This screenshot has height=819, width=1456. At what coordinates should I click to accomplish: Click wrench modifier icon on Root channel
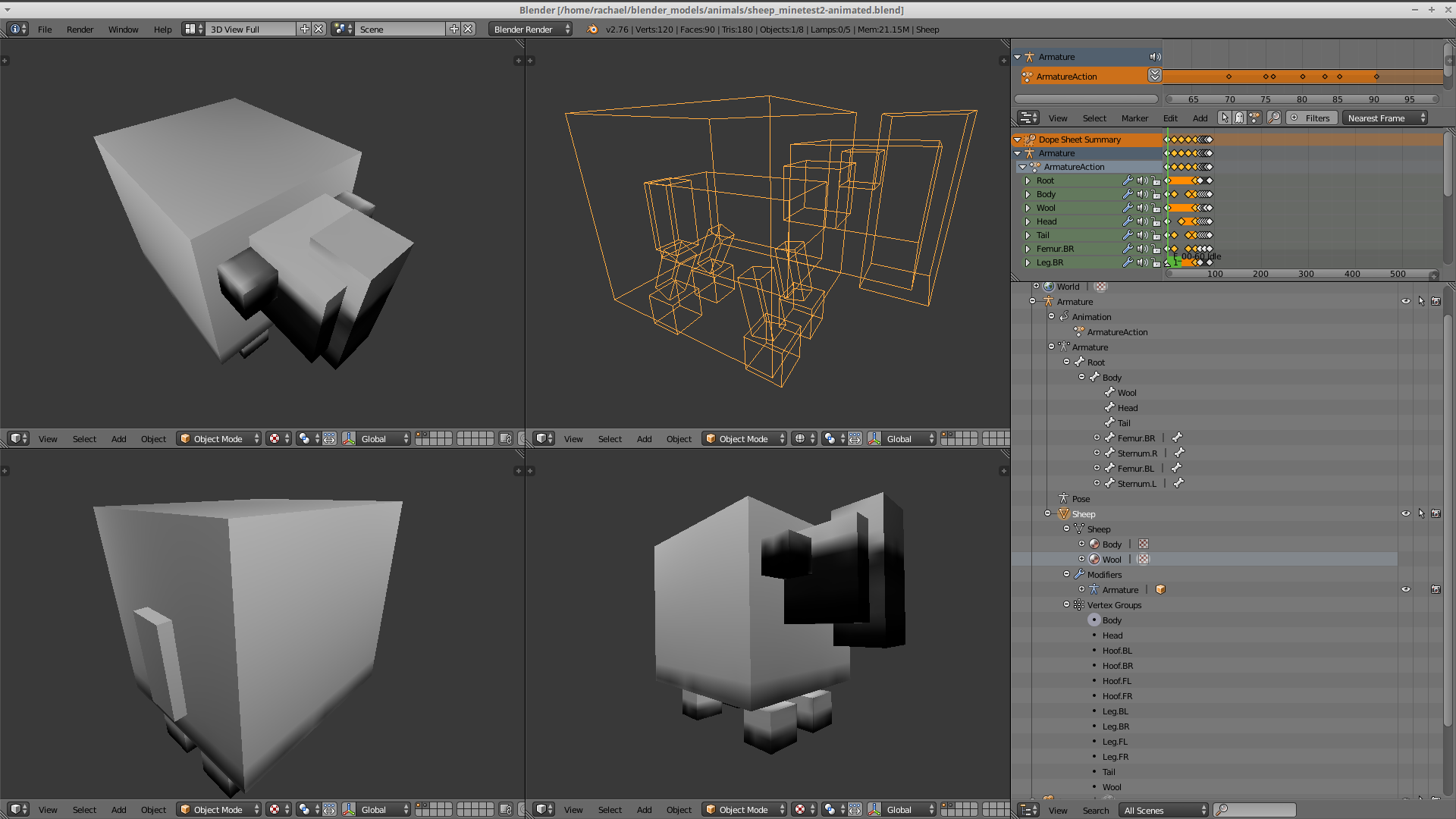[x=1128, y=180]
